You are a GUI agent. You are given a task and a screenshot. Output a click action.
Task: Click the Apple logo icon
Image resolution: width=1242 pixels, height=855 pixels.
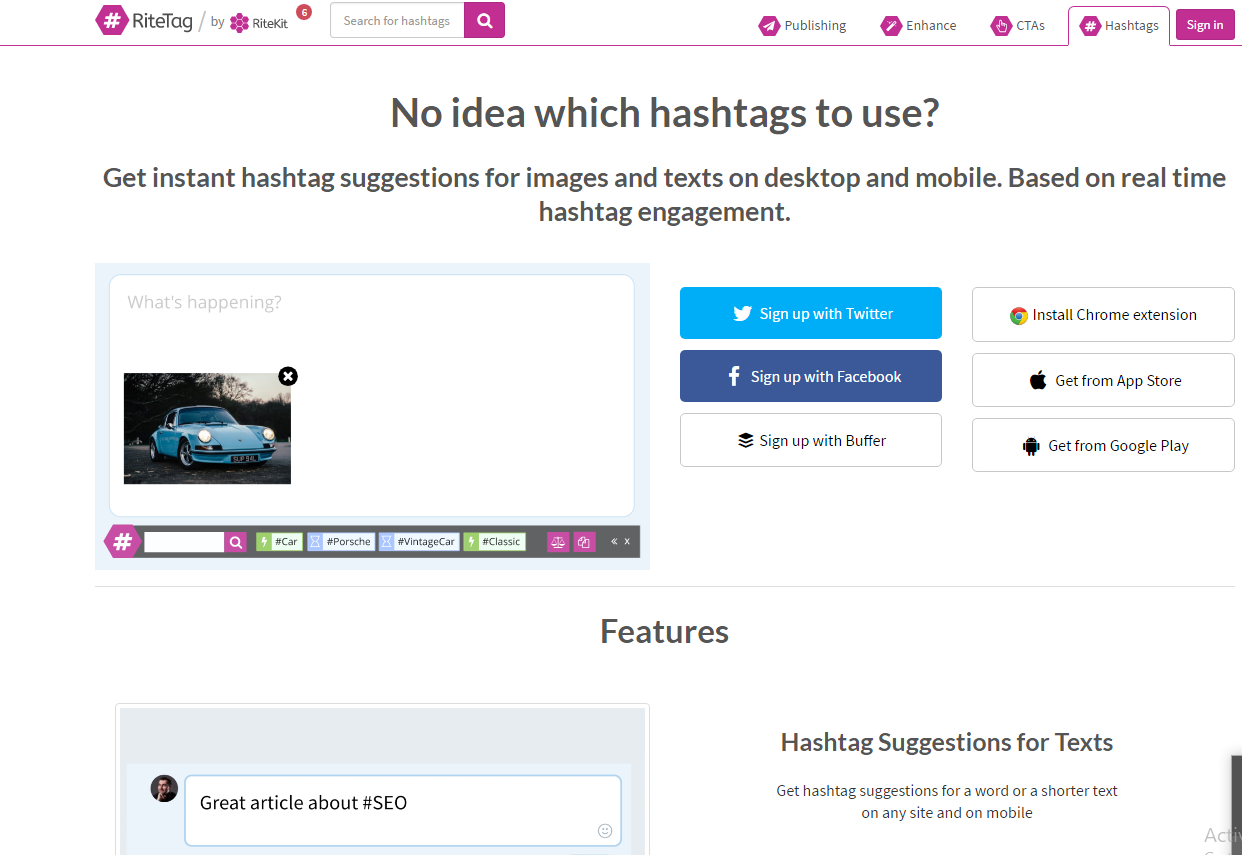tap(1038, 380)
